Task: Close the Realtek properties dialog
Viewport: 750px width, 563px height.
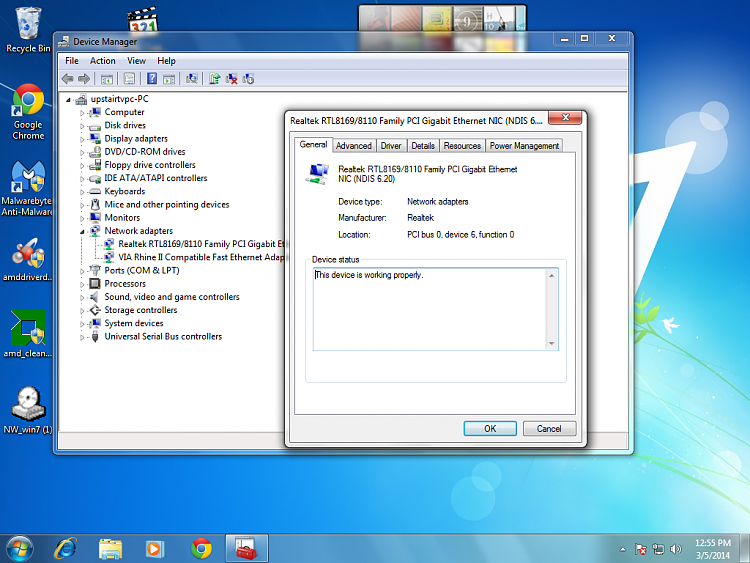Action: (x=565, y=117)
